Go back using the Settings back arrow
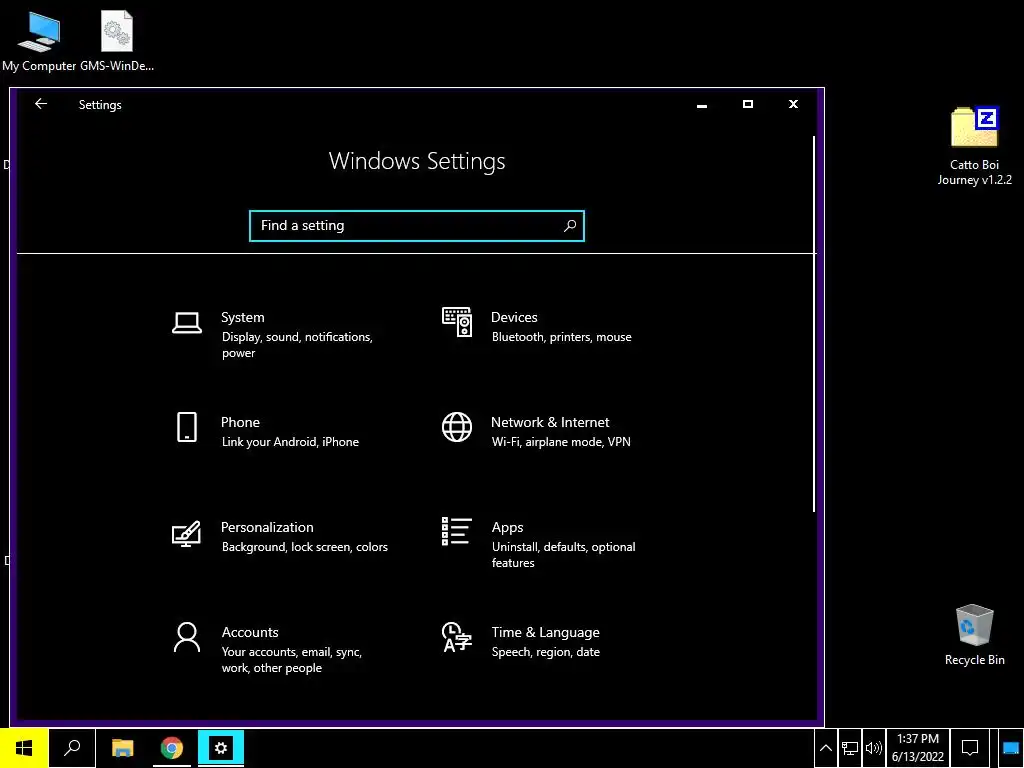 click(x=41, y=104)
